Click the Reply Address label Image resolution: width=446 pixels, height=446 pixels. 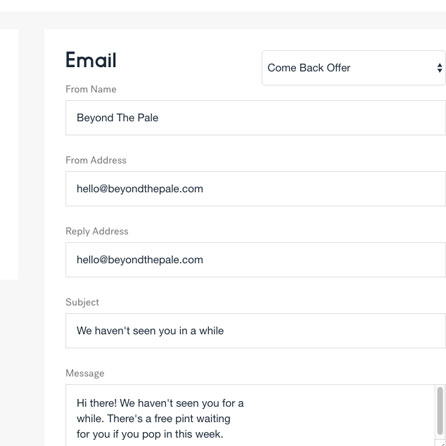point(97,231)
